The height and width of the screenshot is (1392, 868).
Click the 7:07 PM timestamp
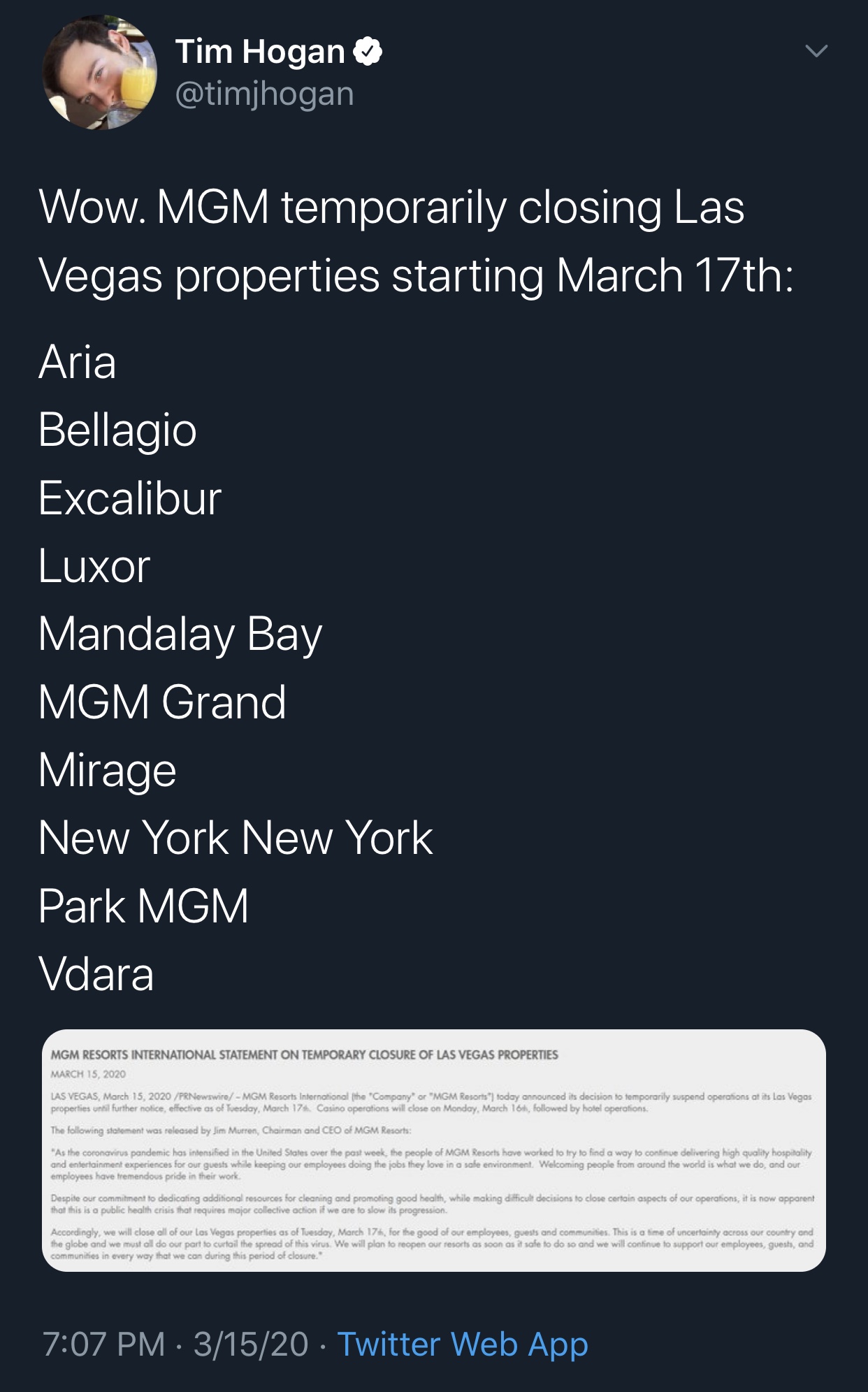104,1344
